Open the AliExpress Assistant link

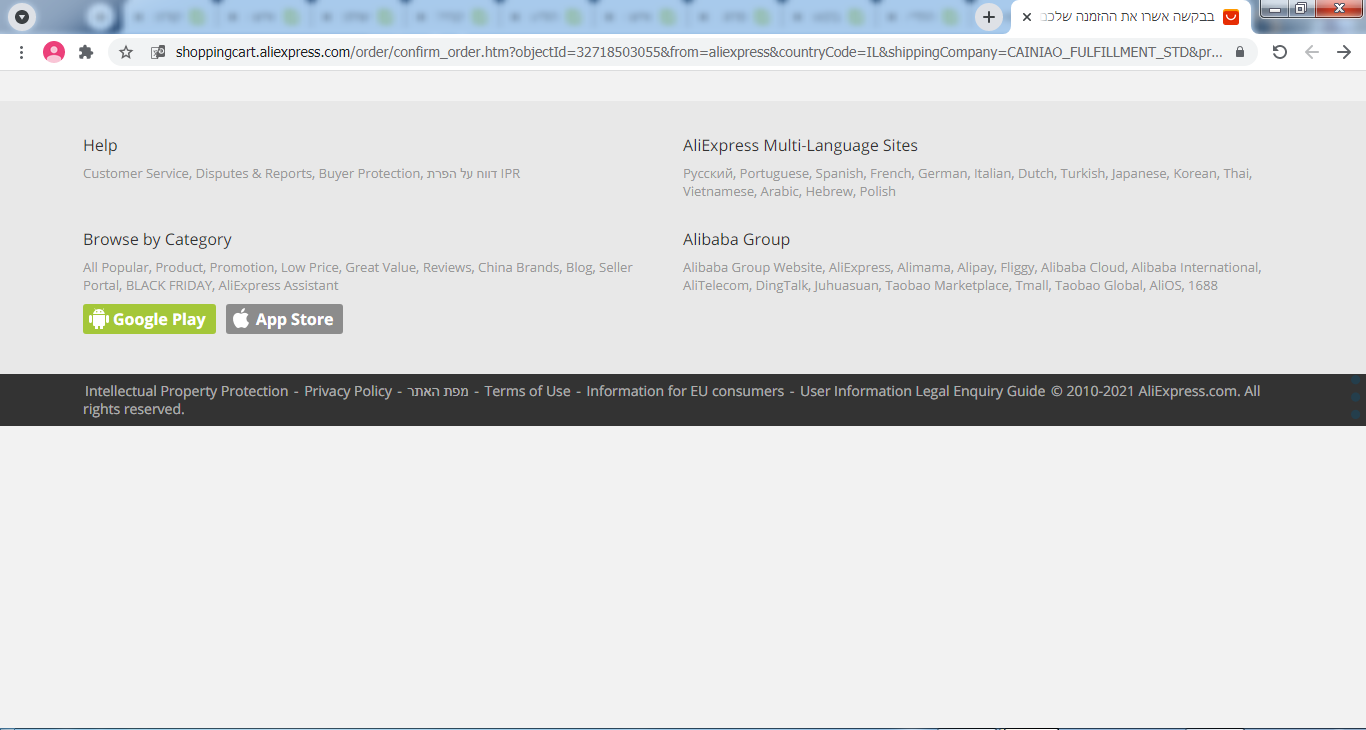coord(279,285)
